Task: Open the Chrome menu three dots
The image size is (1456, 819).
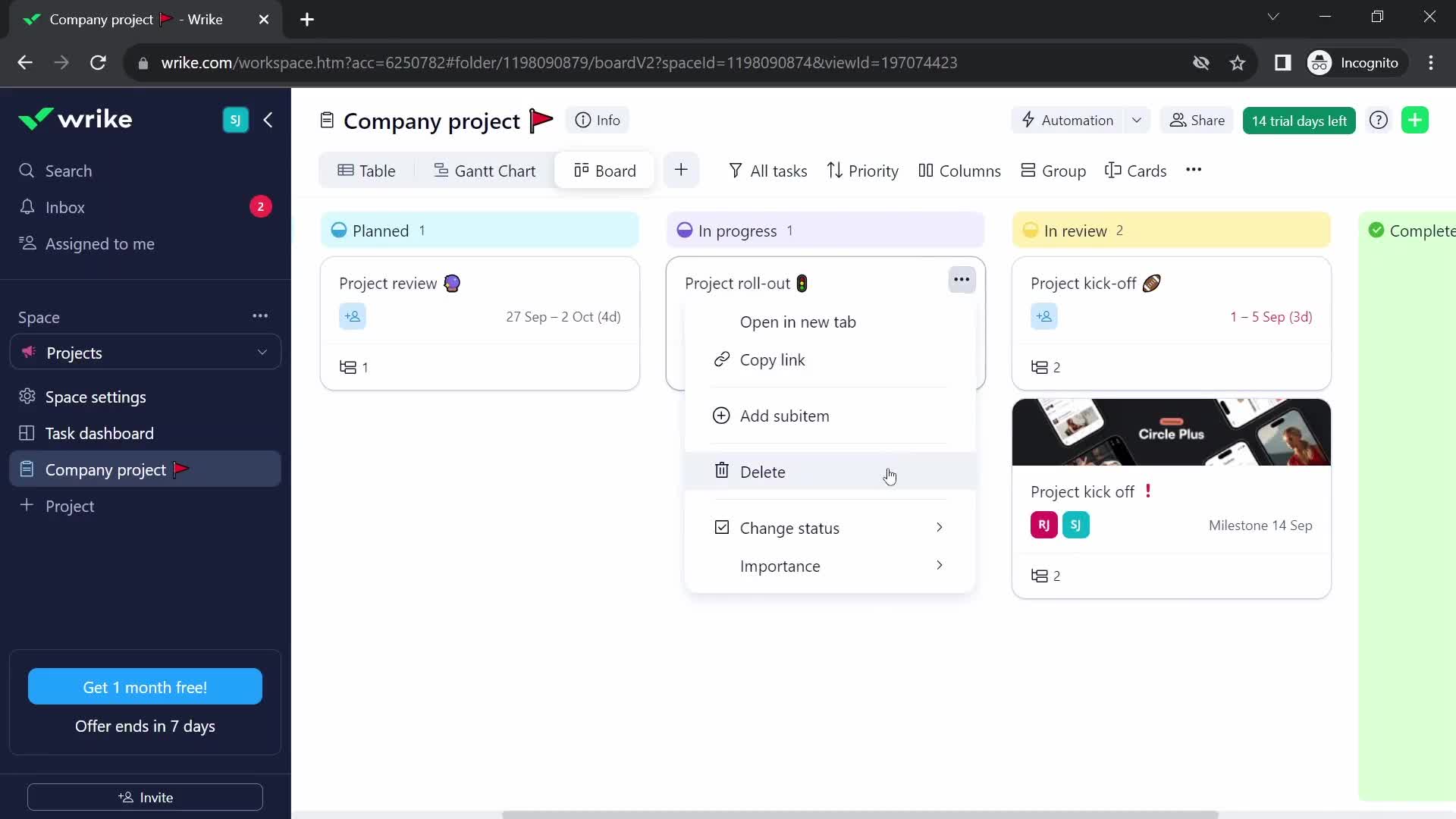Action: click(1431, 63)
